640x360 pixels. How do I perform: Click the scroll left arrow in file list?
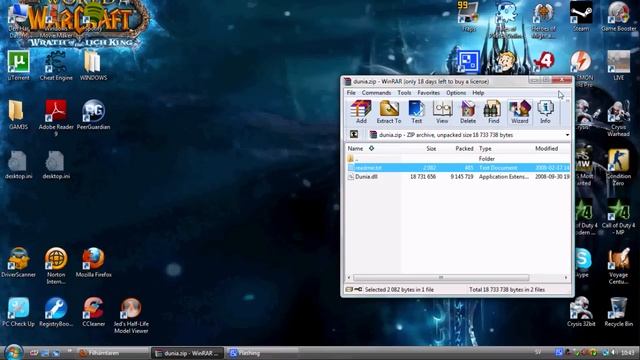[349, 278]
